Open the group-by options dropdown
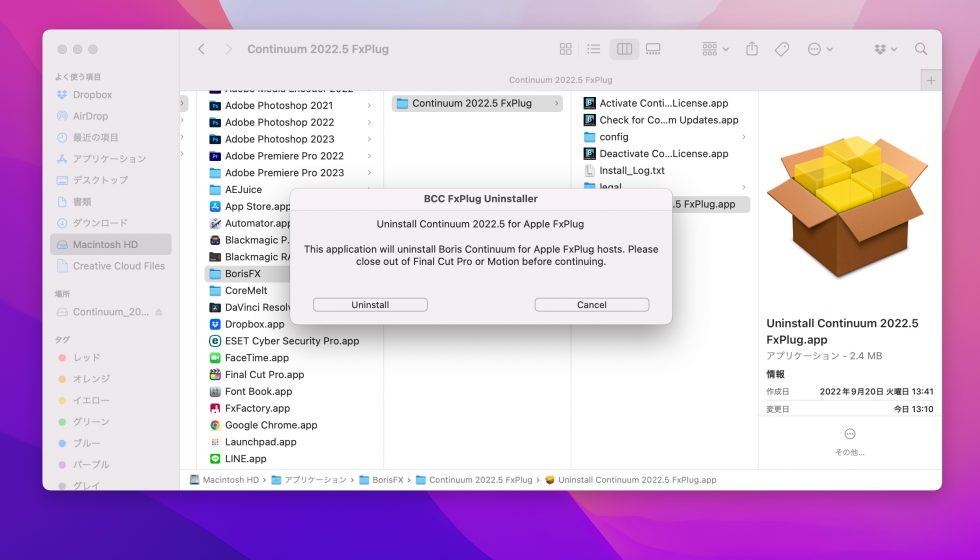Screen dimensions: 980x560 [715, 49]
